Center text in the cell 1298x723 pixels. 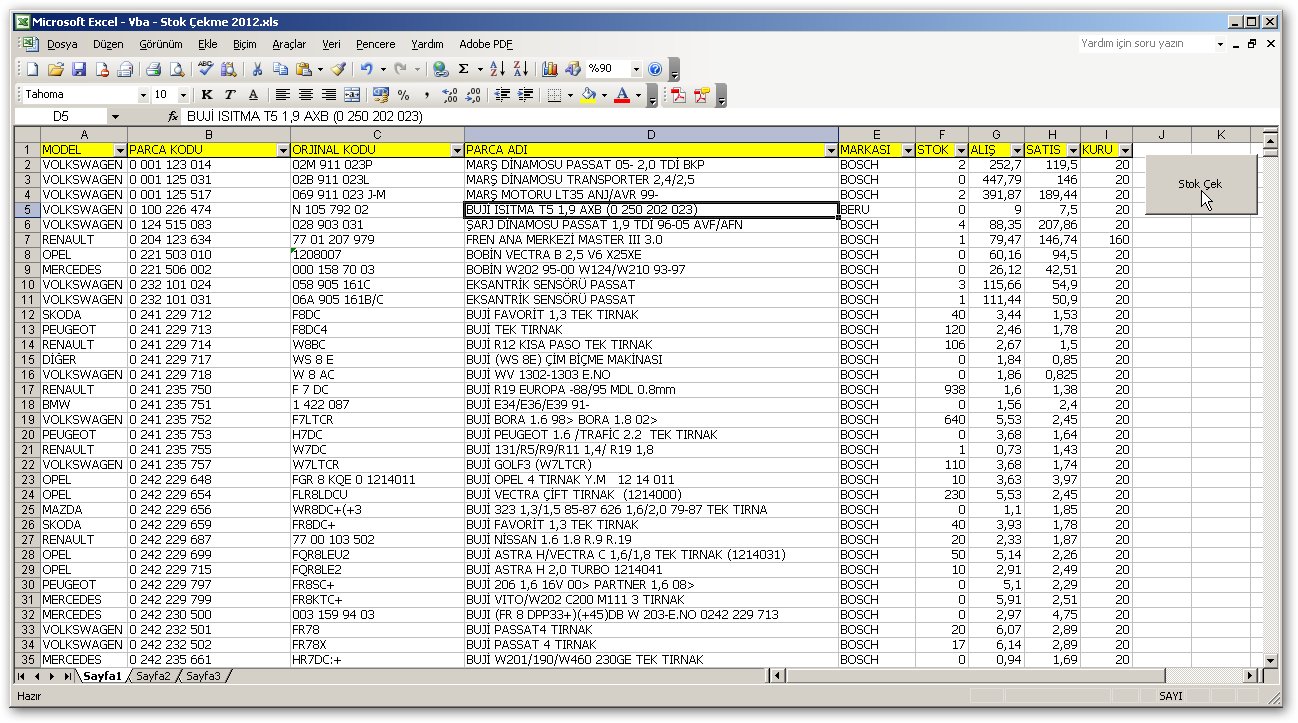pyautogui.click(x=306, y=95)
